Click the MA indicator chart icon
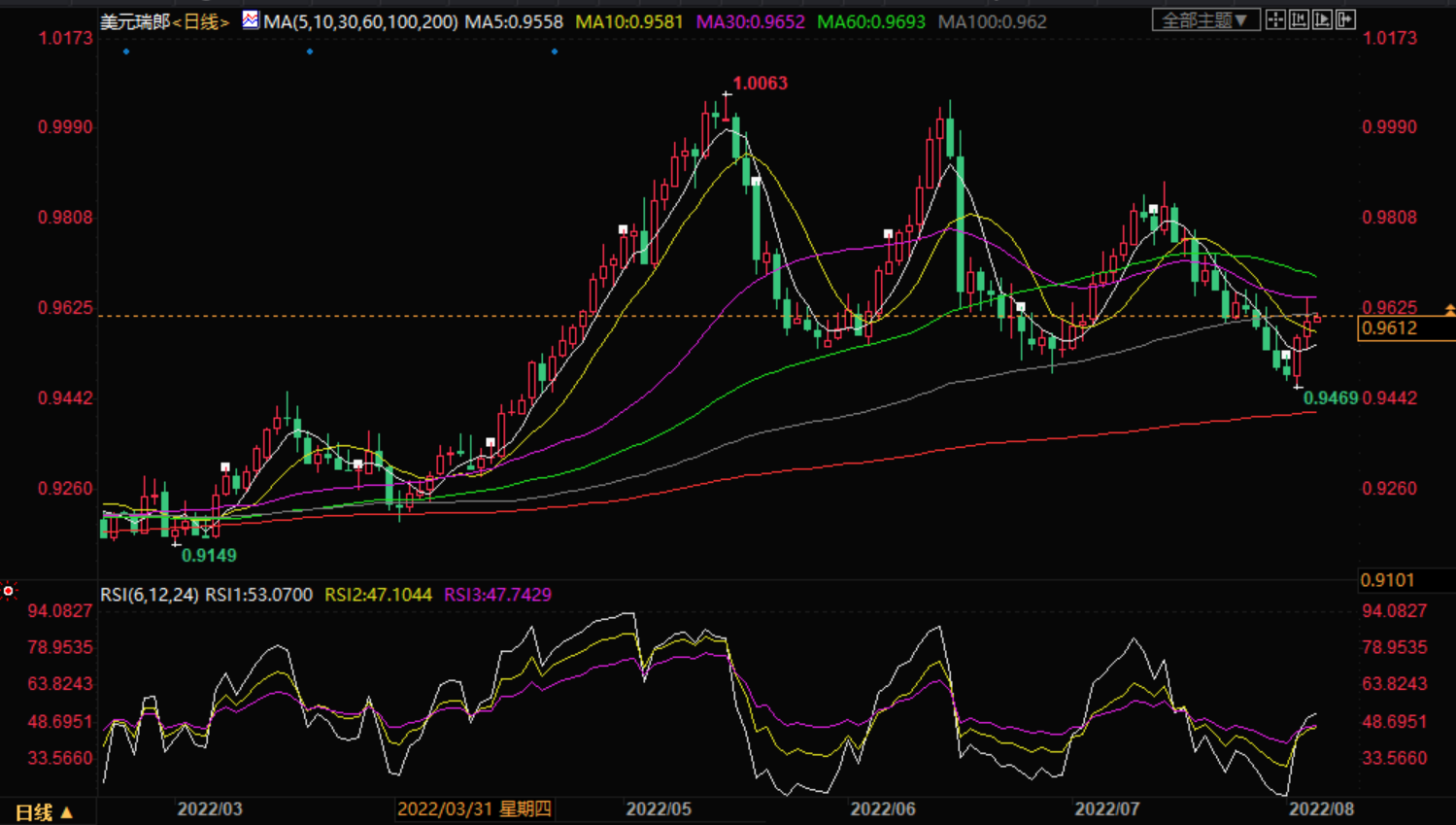The width and height of the screenshot is (1456, 825). click(x=251, y=19)
